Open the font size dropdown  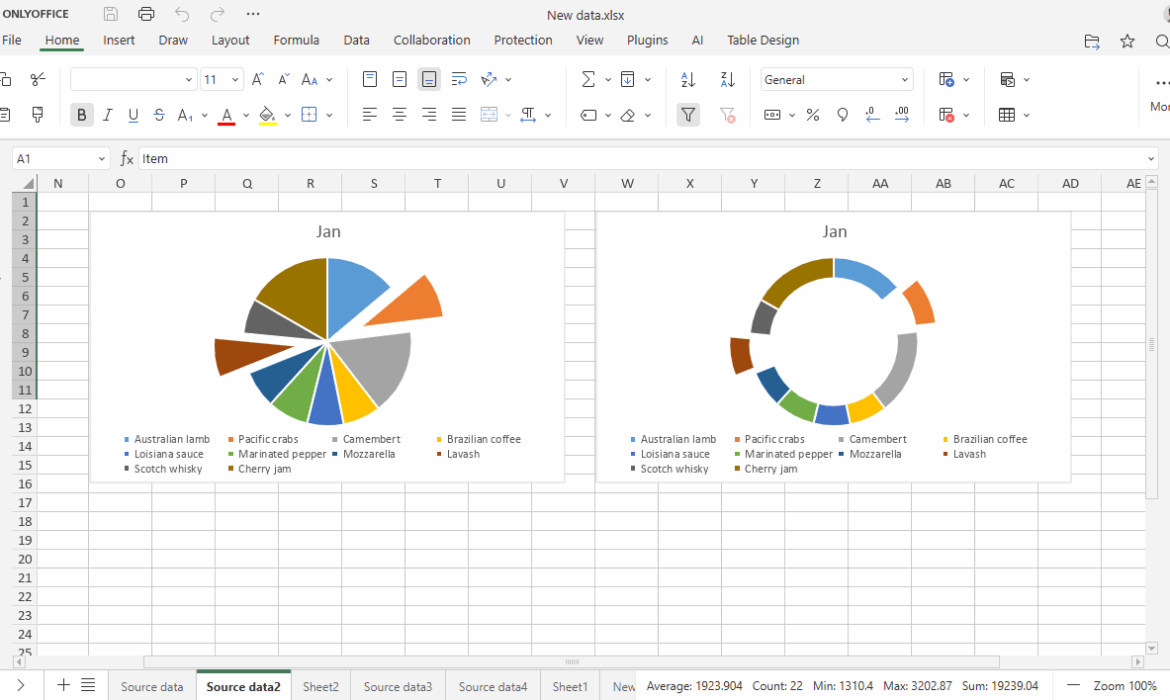click(235, 80)
